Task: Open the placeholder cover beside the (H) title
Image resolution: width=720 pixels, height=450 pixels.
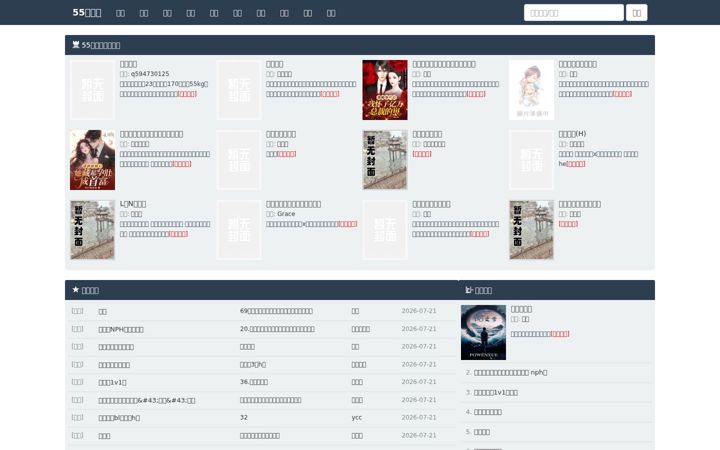Action: [x=531, y=160]
